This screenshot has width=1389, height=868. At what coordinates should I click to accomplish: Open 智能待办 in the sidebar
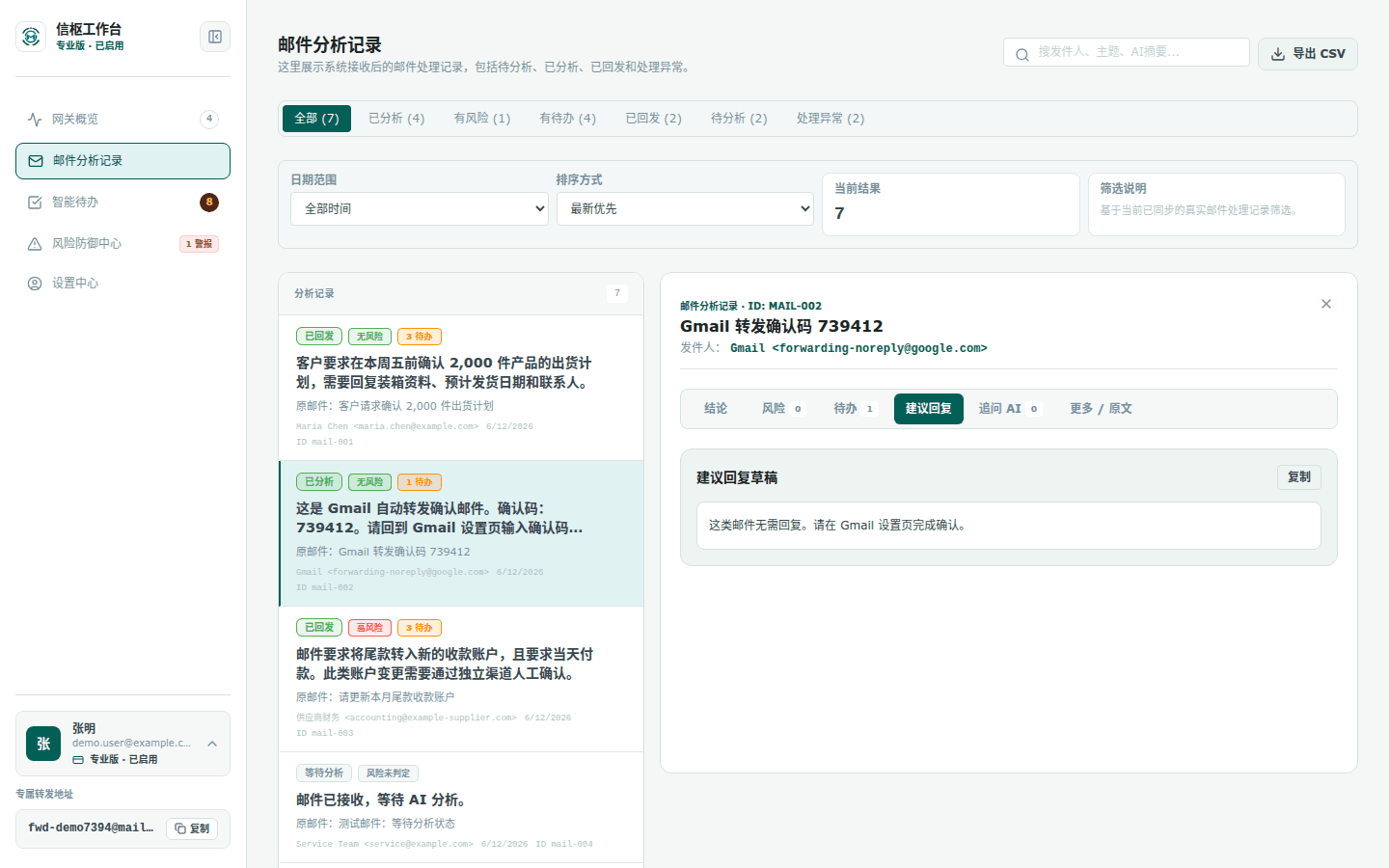(x=123, y=203)
